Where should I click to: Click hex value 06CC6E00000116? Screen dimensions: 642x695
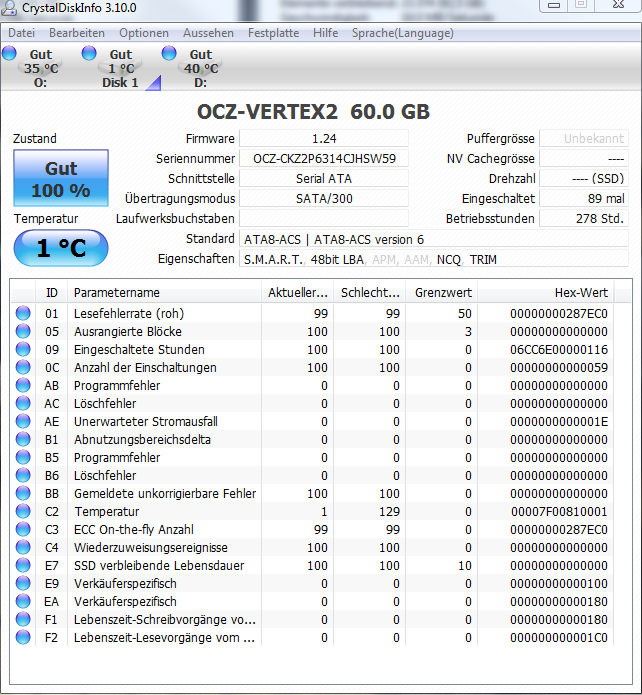click(559, 350)
